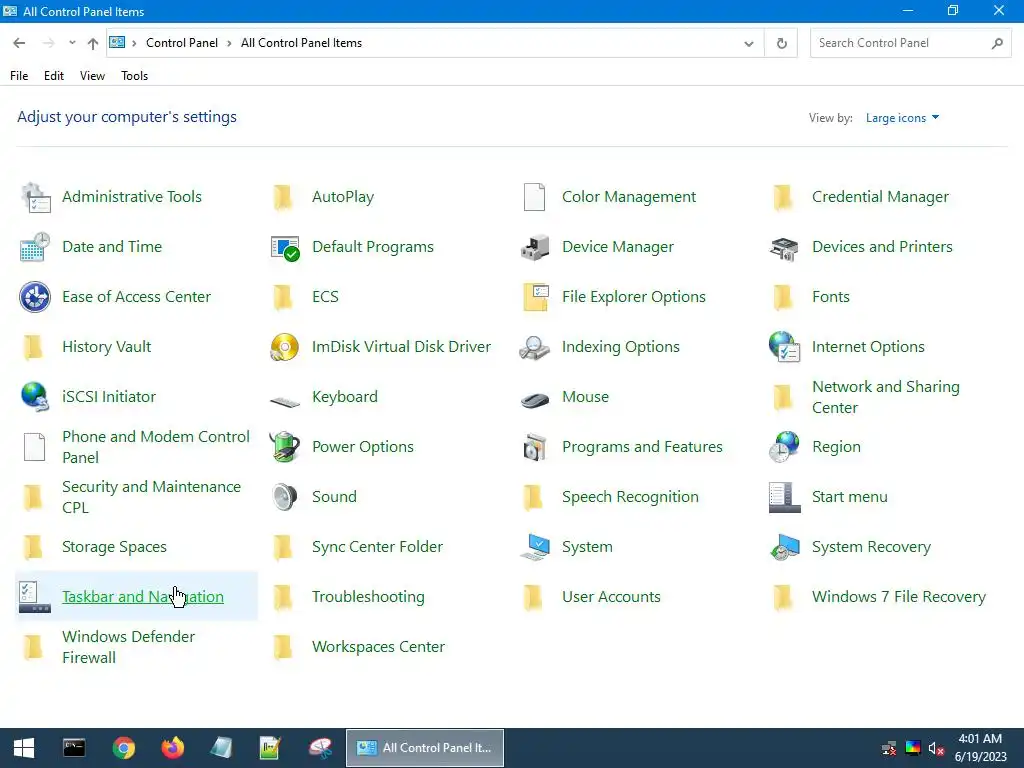This screenshot has height=768, width=1024.
Task: Open the History Vault link
Action: coord(106,347)
